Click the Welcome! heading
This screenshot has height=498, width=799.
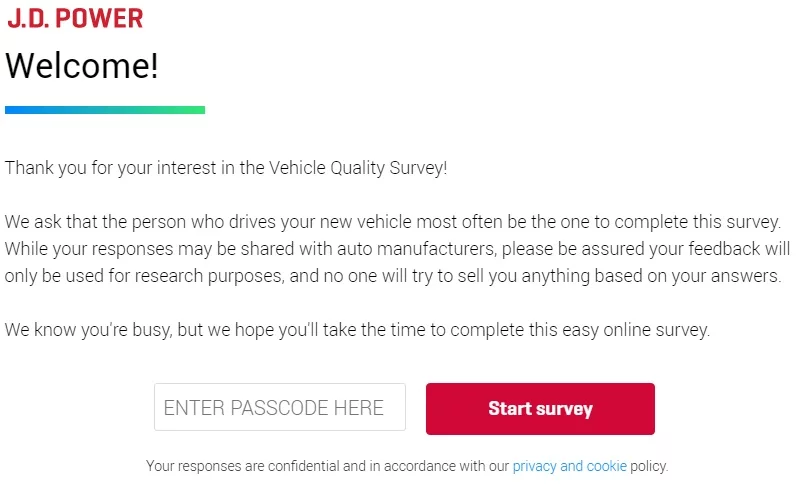point(82,66)
